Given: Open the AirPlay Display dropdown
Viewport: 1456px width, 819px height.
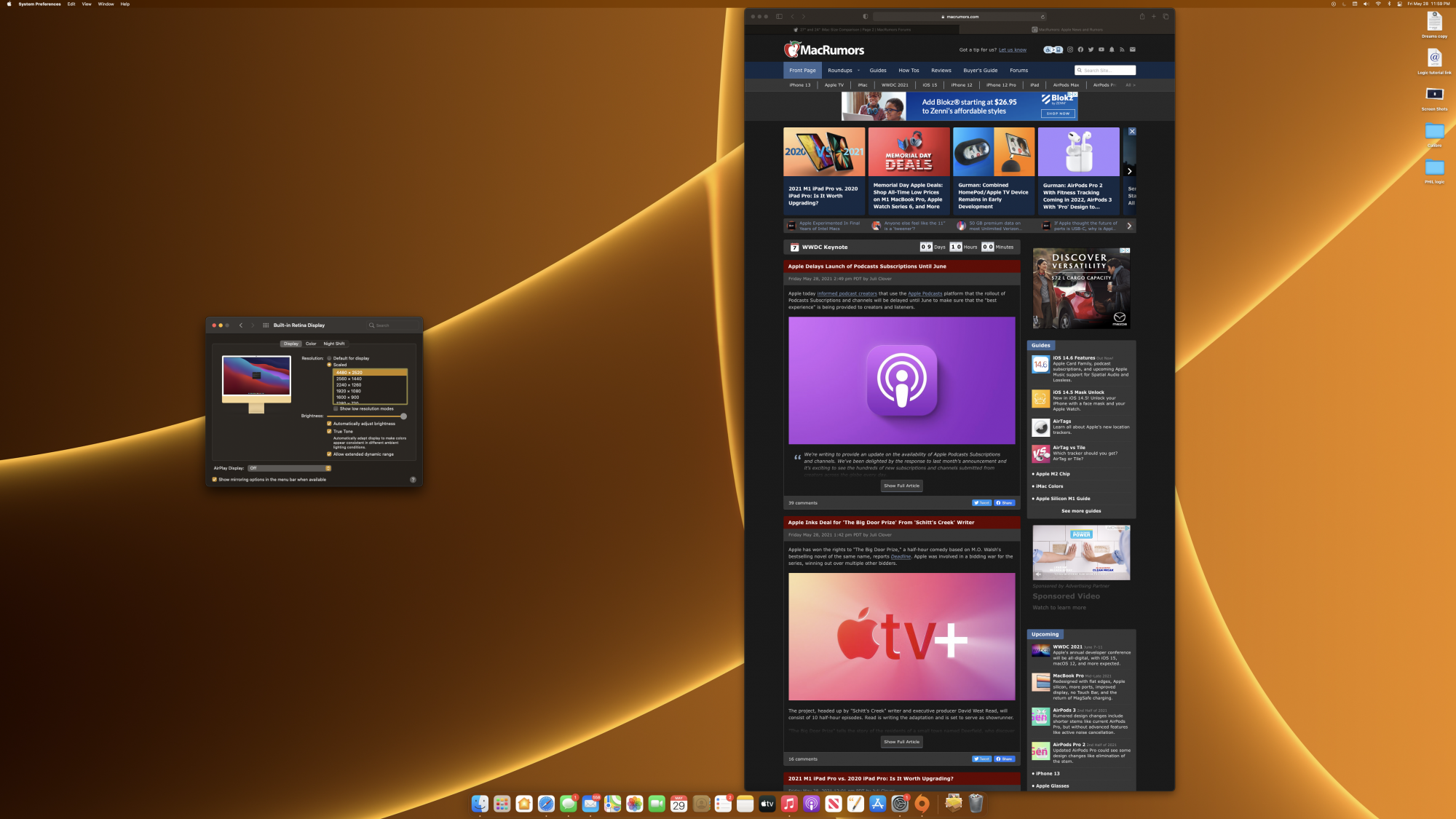Looking at the screenshot, I should pos(290,468).
